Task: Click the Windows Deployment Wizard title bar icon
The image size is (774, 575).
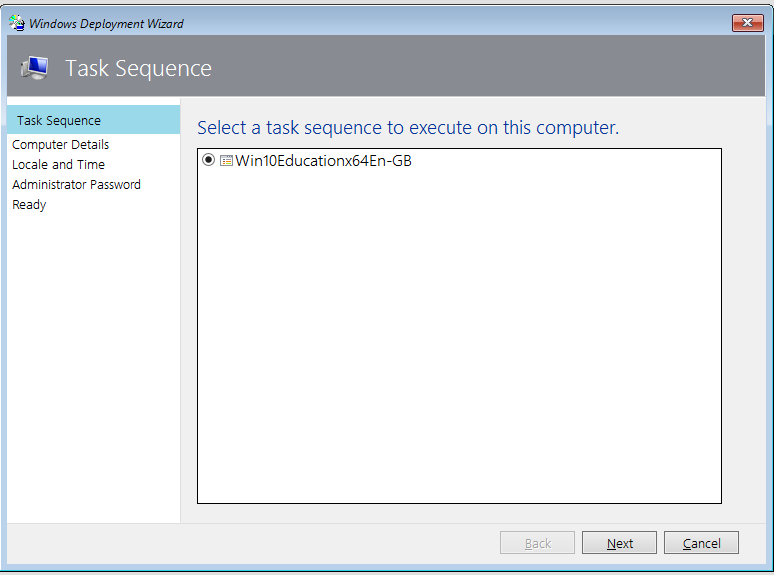Action: (x=17, y=23)
